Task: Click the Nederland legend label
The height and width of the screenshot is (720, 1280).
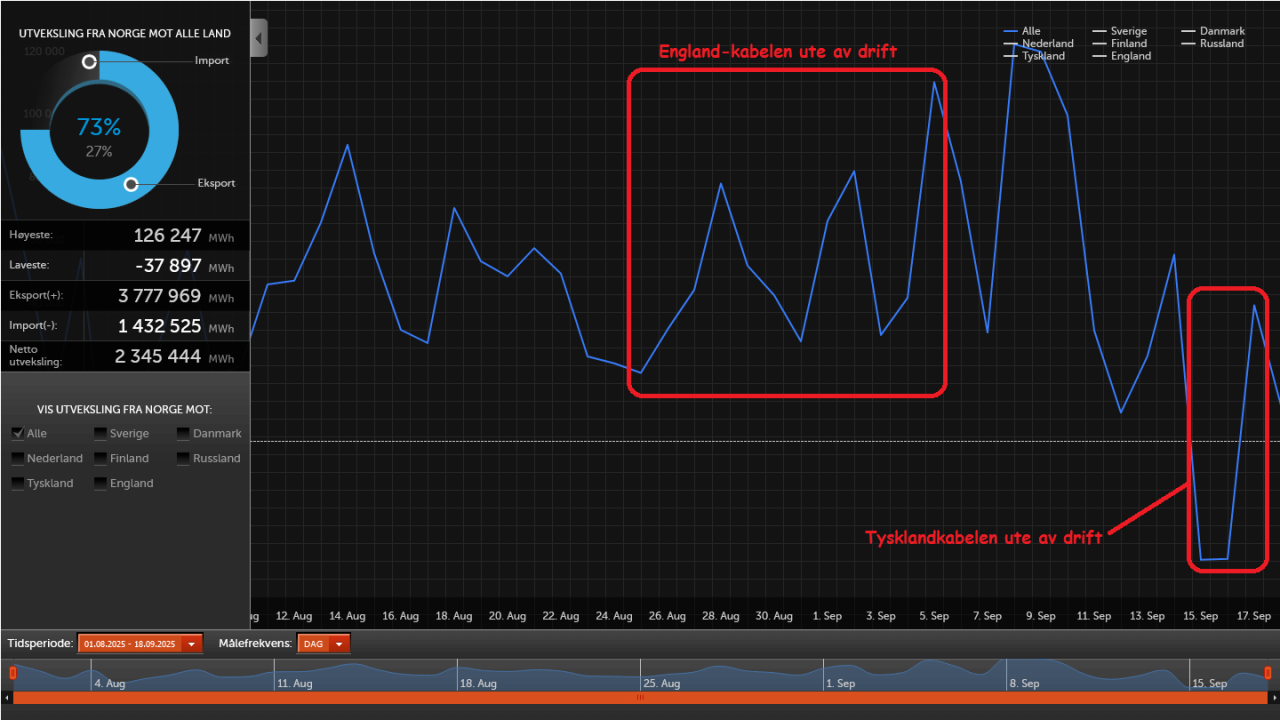Action: 1046,43
